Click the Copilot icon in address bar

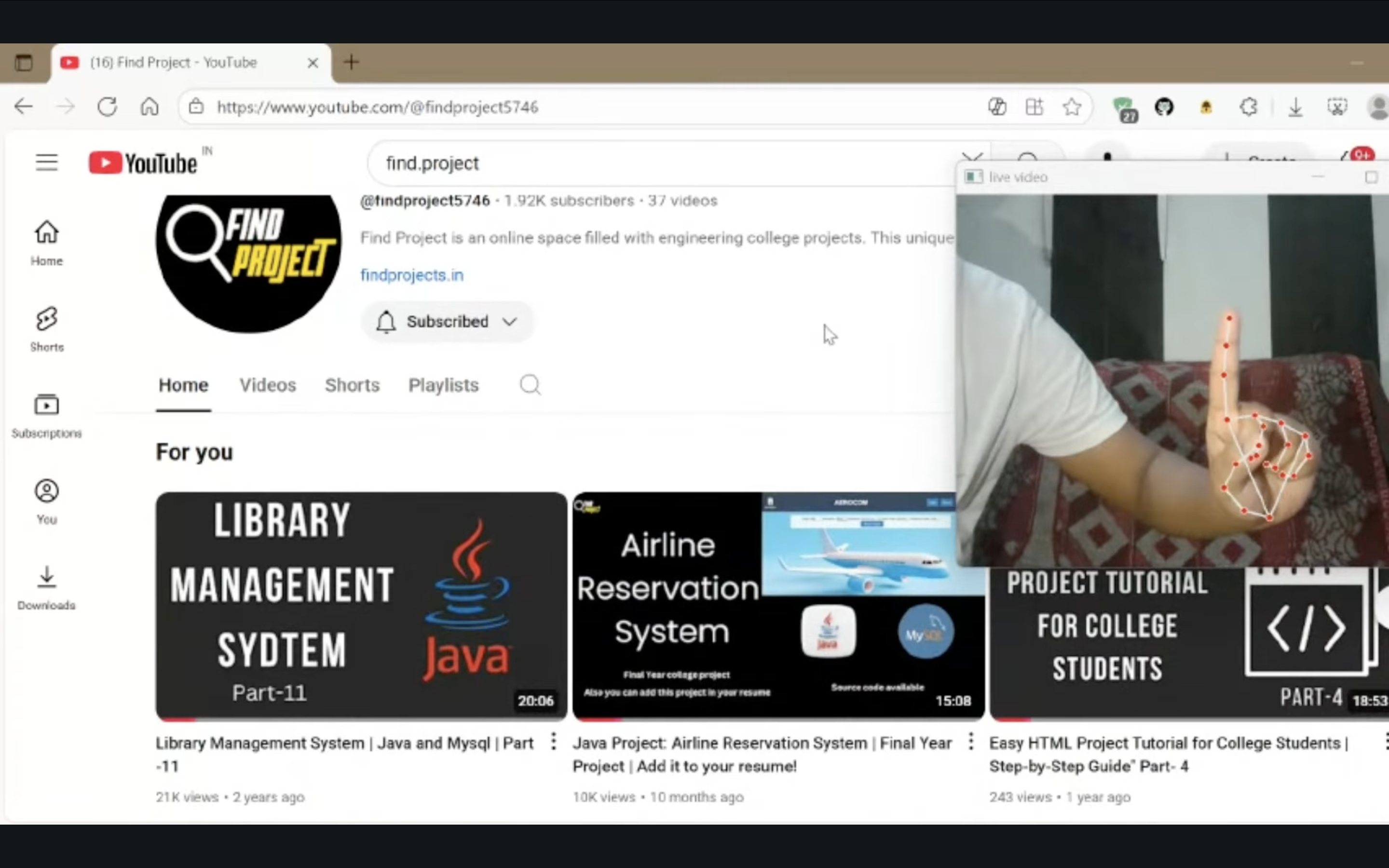click(997, 107)
